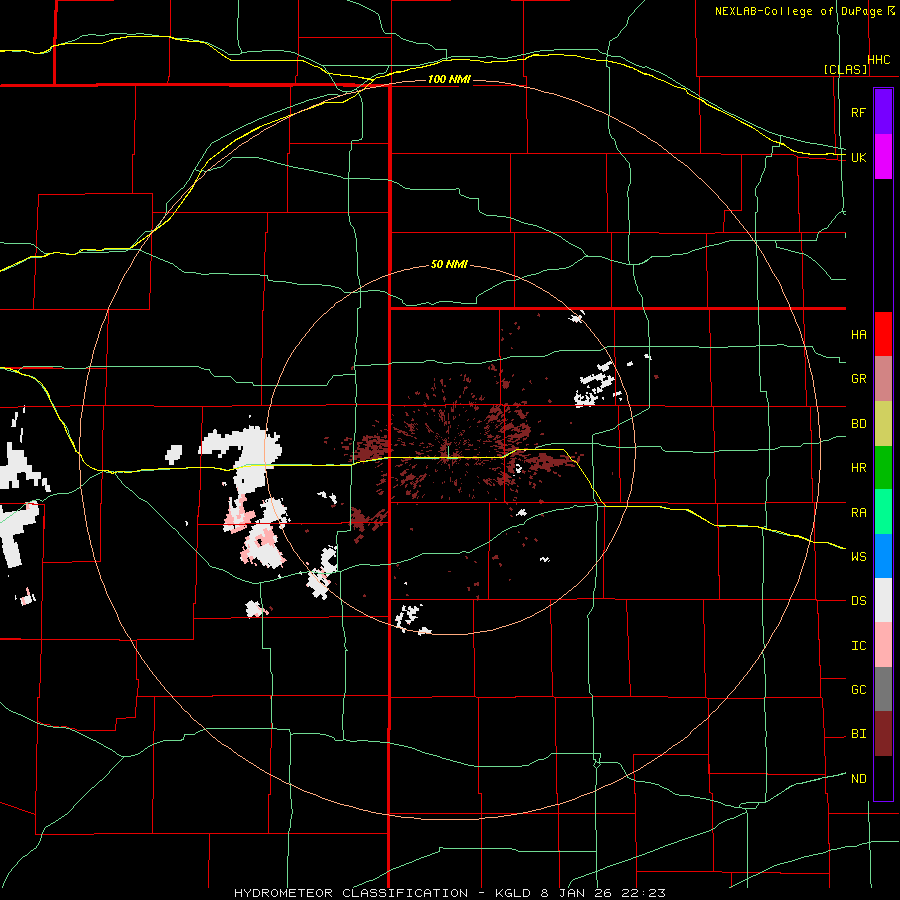
Task: Click the GR legend label
Action: click(859, 379)
